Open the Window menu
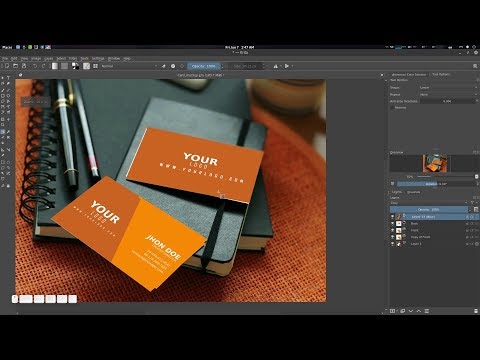 pyautogui.click(x=114, y=58)
